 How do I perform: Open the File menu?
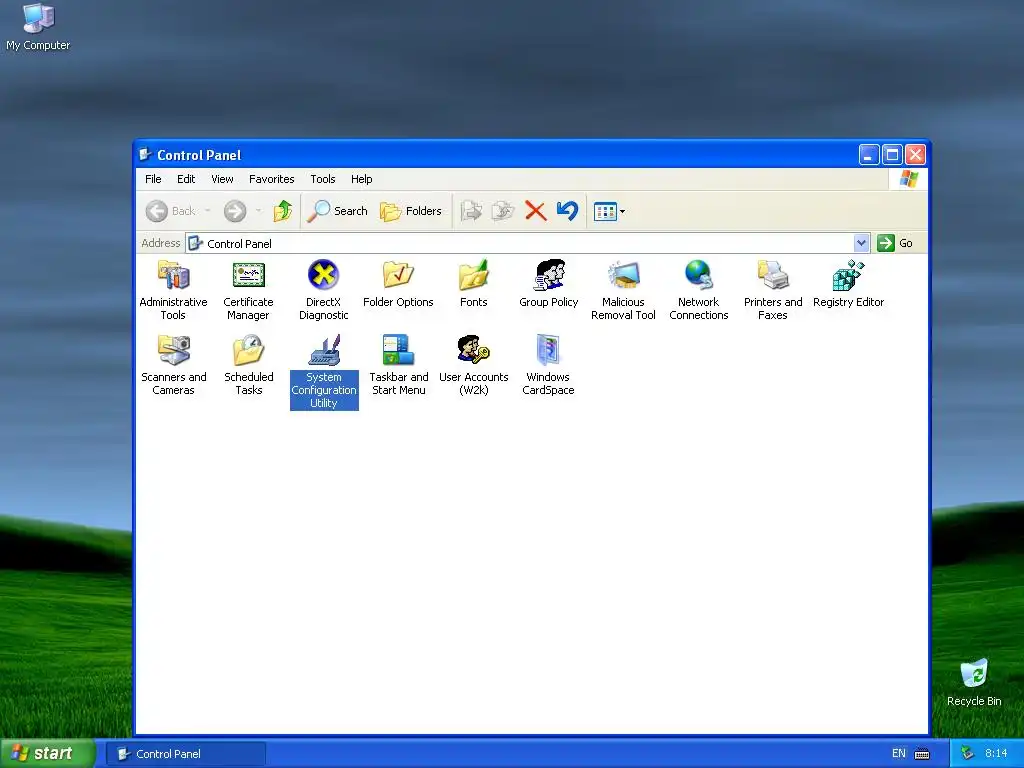153,179
